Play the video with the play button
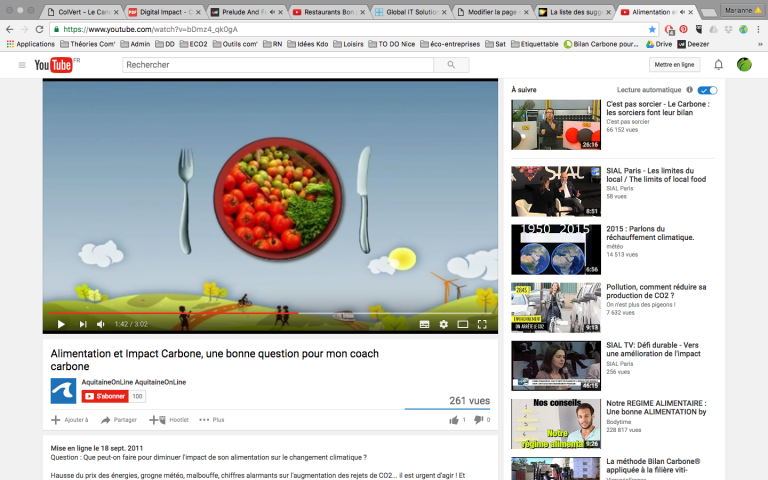Screen dimensions: 768x480 61,324
